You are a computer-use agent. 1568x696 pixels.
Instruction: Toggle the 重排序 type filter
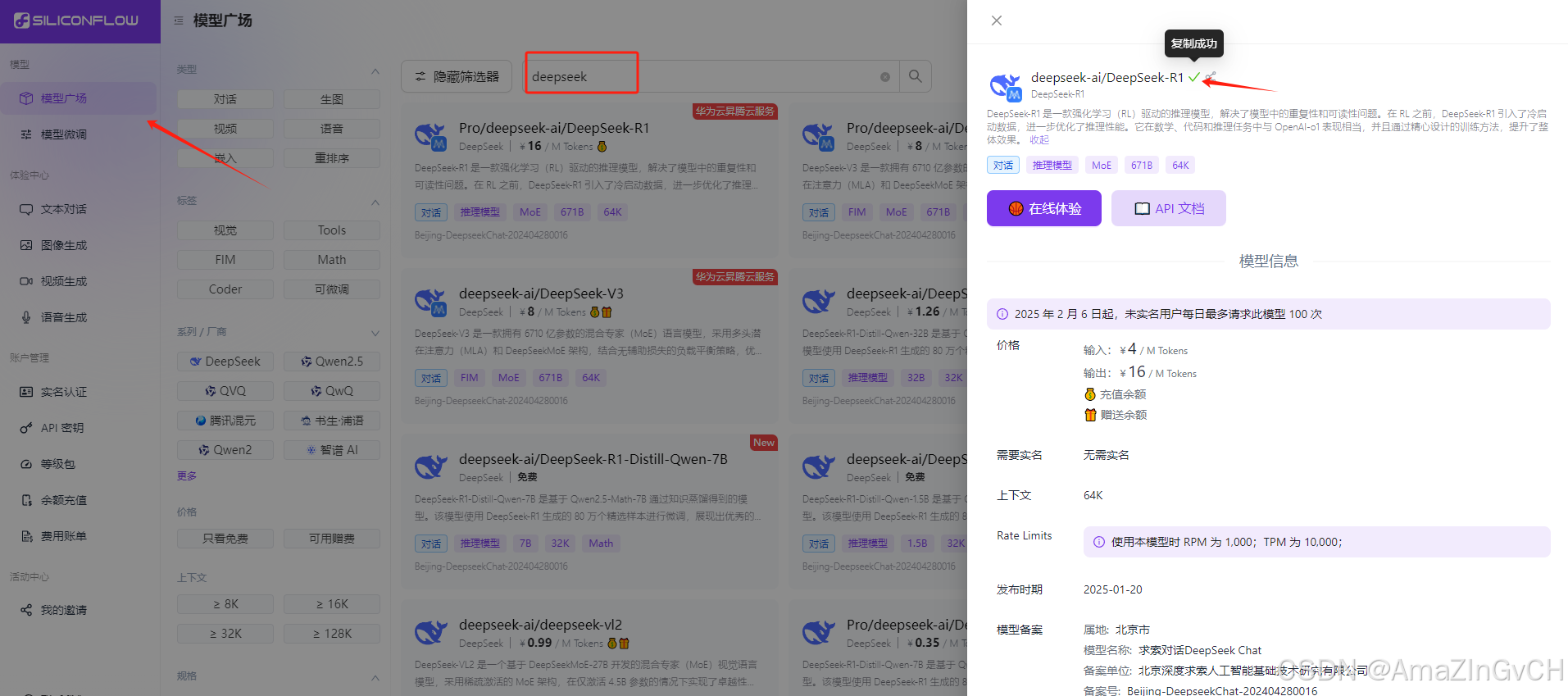click(x=332, y=158)
